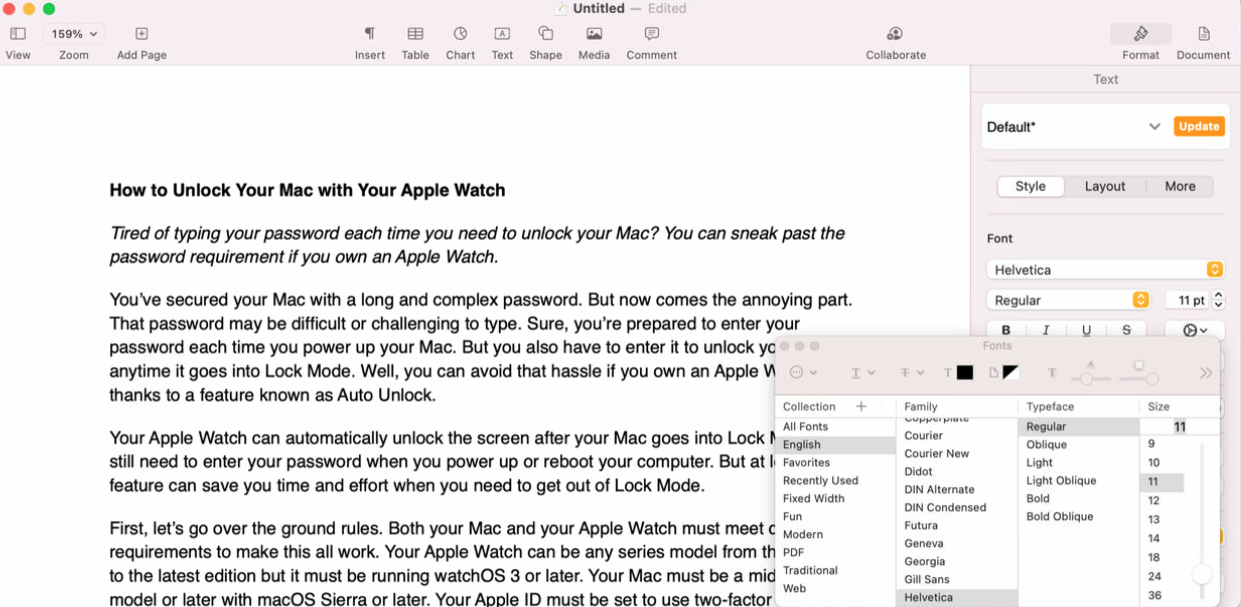1241x607 pixels.
Task: Open the Helvetica font family dropdown
Action: click(1105, 269)
